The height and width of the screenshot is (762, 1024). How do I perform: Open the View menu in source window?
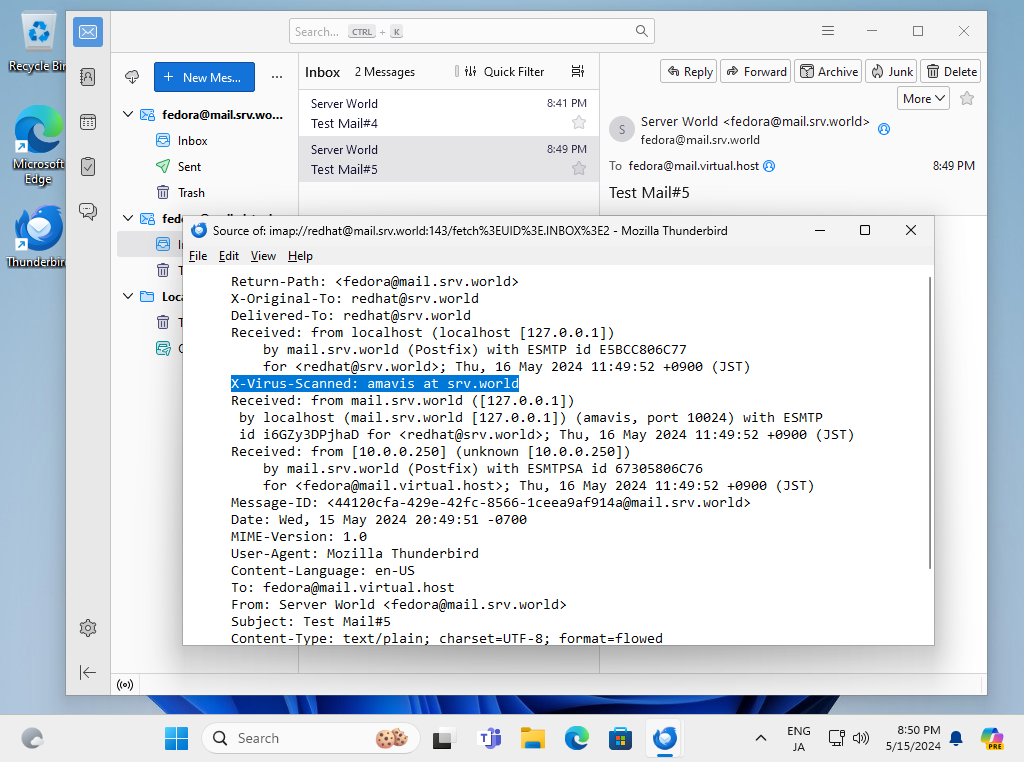click(263, 256)
